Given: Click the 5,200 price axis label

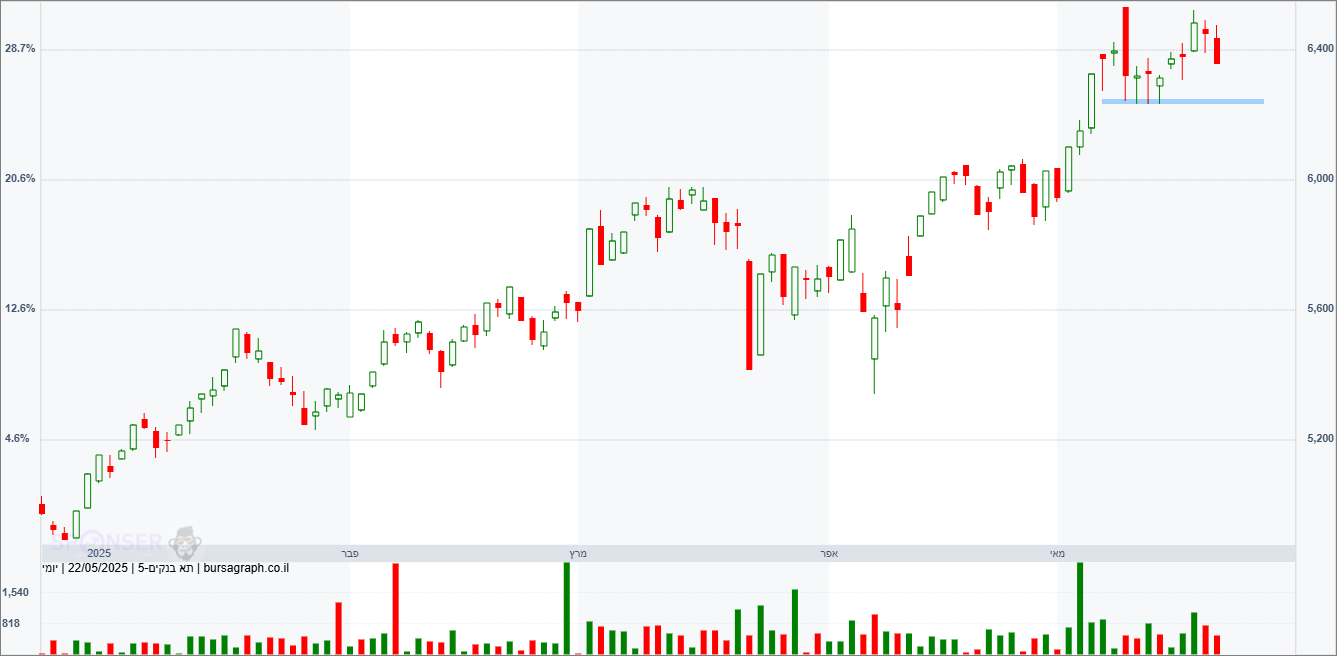Looking at the screenshot, I should (1320, 439).
